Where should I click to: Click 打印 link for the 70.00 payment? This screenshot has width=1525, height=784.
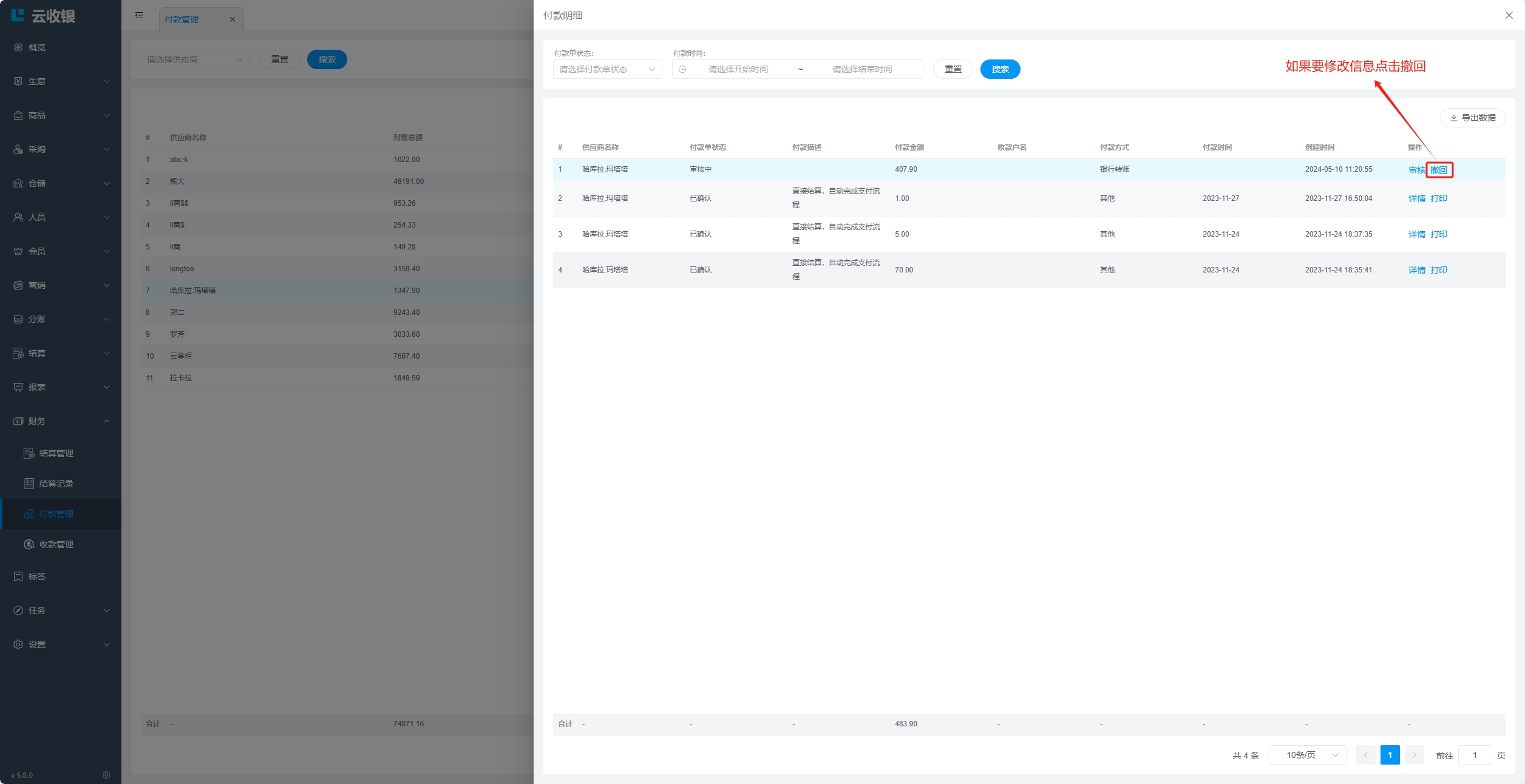click(x=1438, y=270)
